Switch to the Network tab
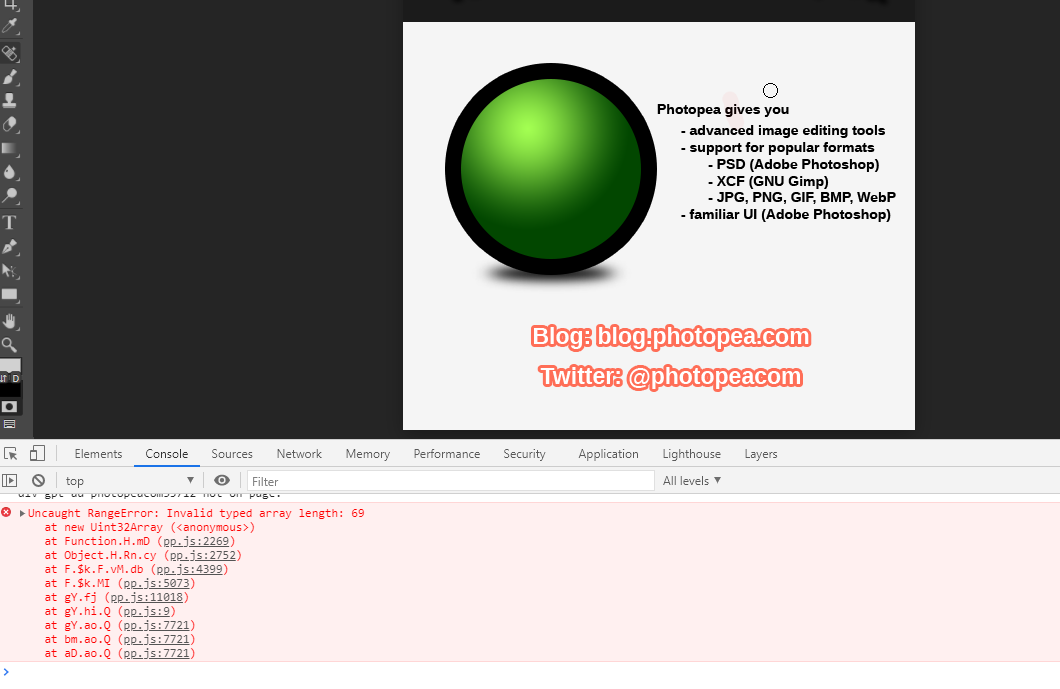 pyautogui.click(x=298, y=454)
